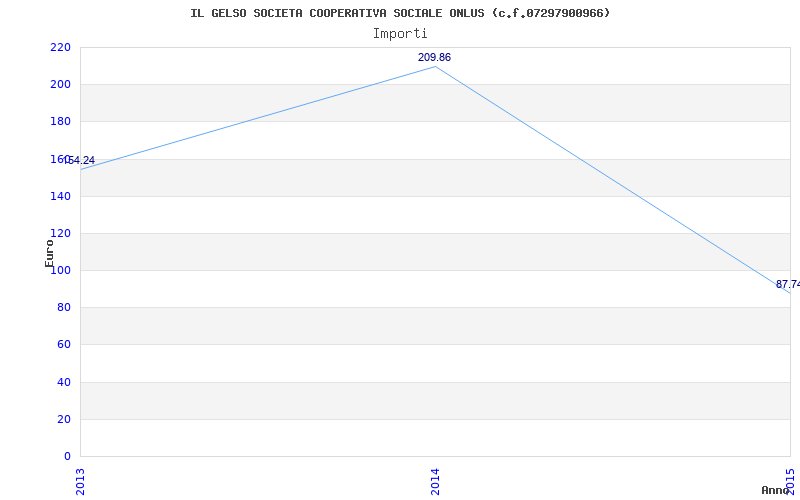The height and width of the screenshot is (500, 800).
Task: Click the chart title with IL GELSO
Action: (x=400, y=13)
